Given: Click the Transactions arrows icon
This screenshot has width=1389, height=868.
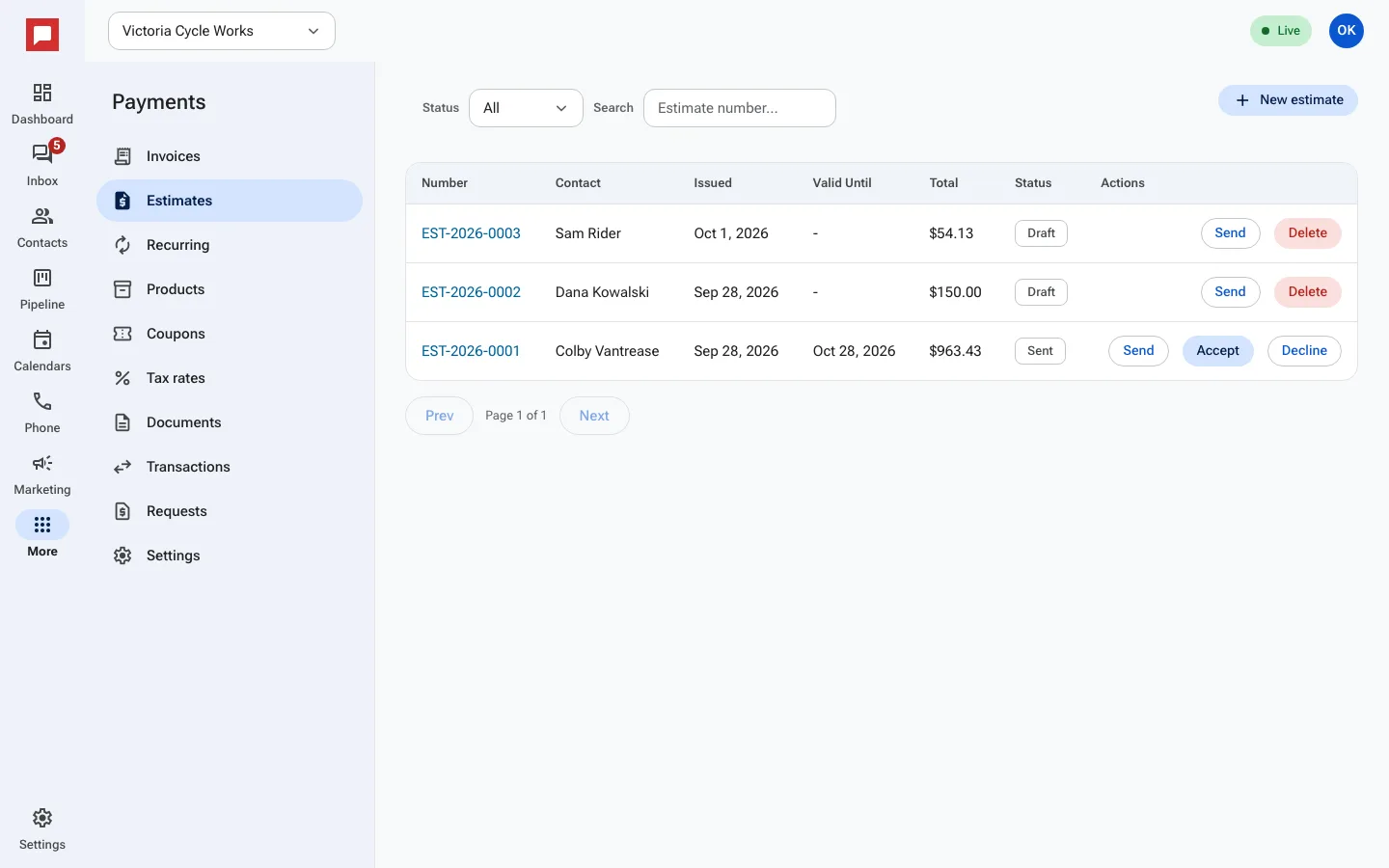Looking at the screenshot, I should (123, 467).
